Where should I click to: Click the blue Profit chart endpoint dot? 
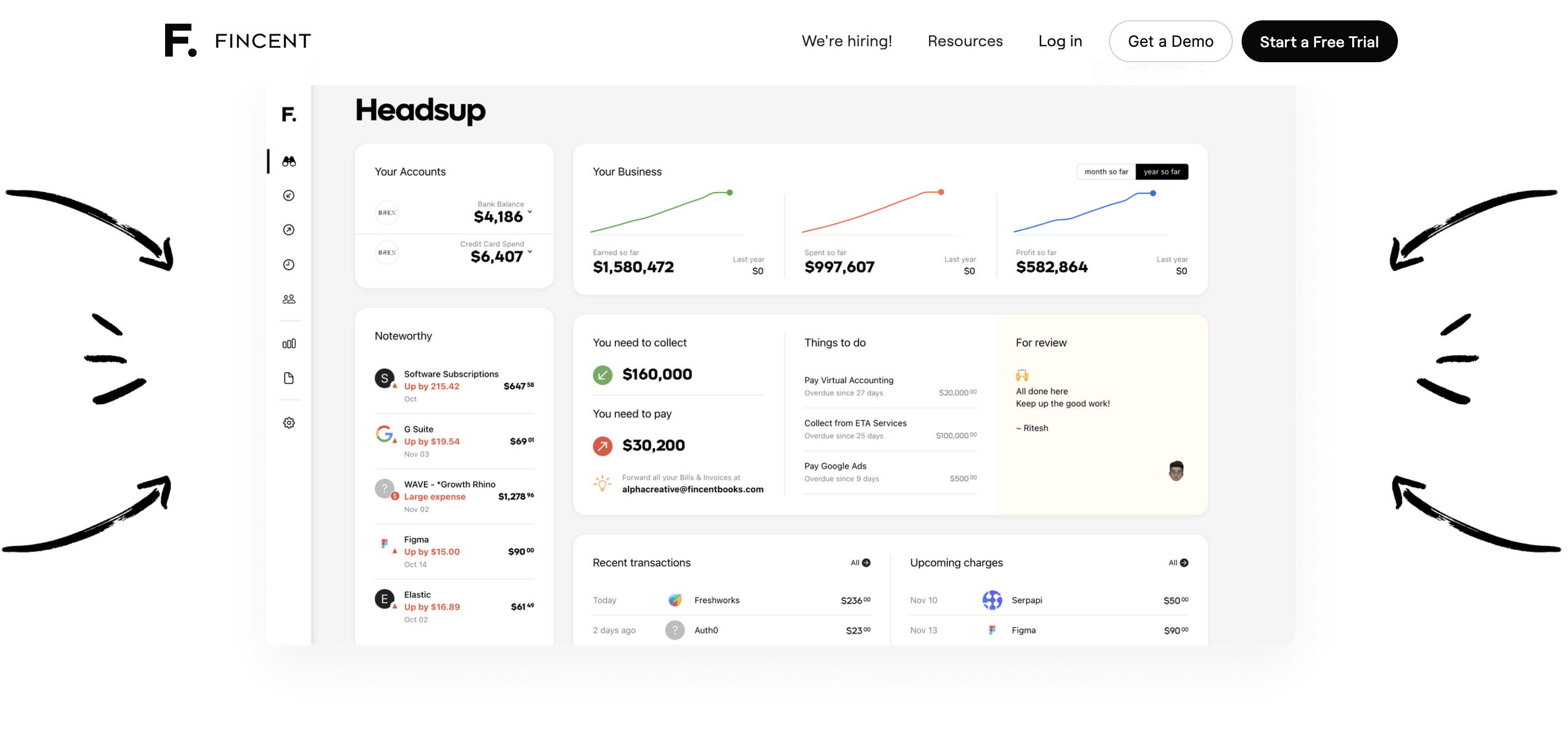[x=1152, y=193]
